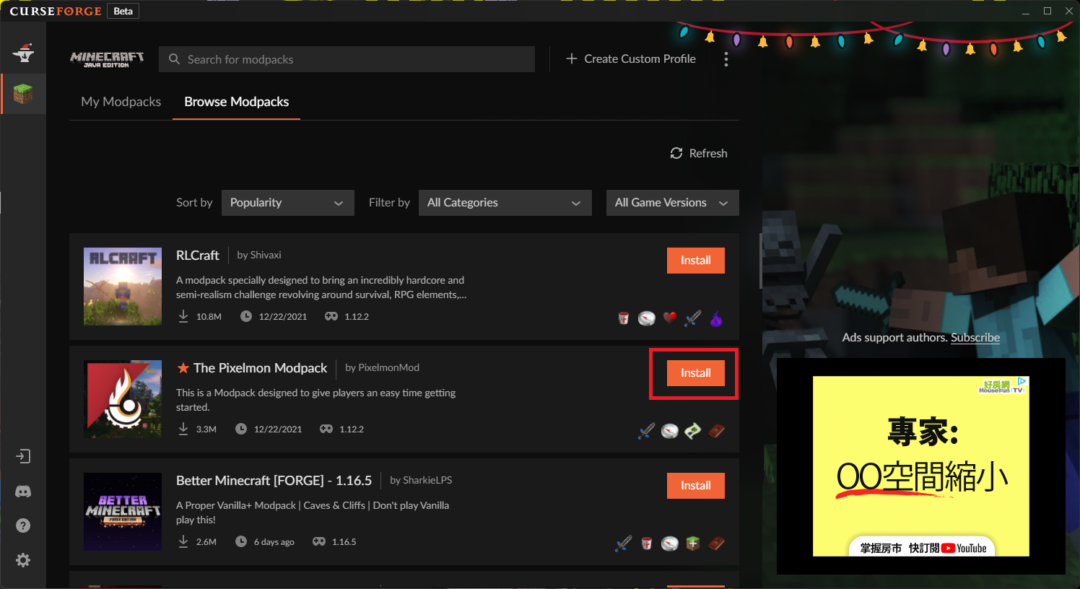Open The Pixelmon Modpack thumbnail
Screen dimensions: 1080x589
tap(123, 399)
